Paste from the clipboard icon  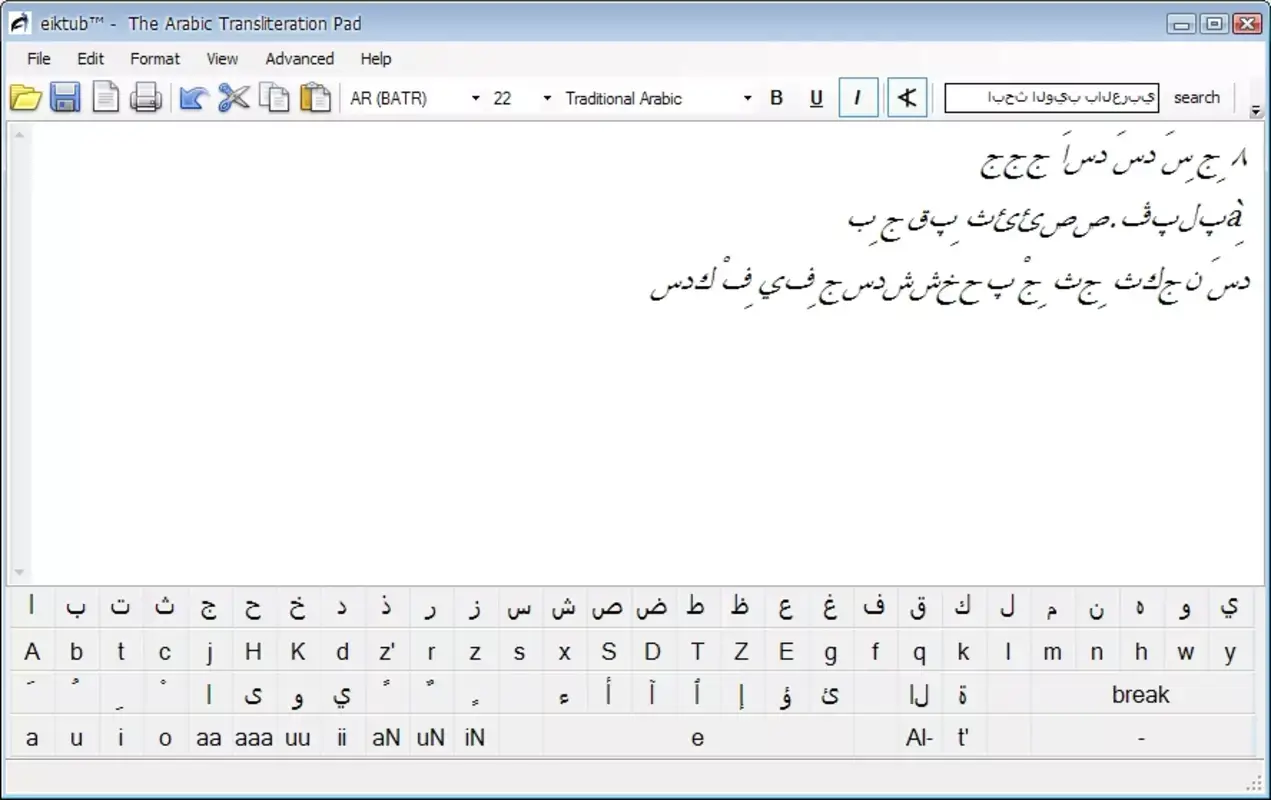(x=315, y=98)
